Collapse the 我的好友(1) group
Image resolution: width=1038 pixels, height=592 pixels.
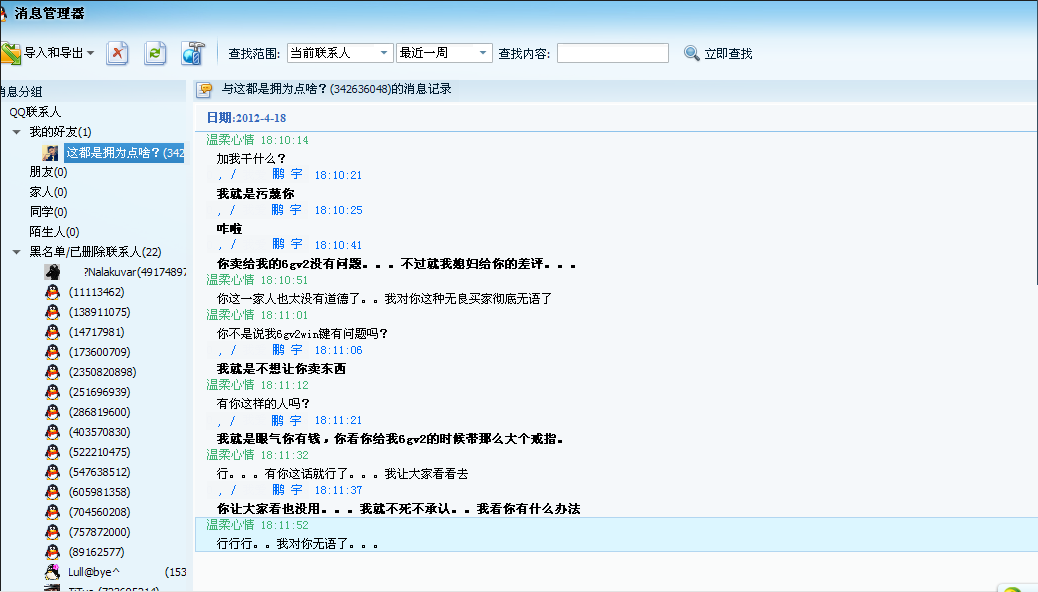click(17, 132)
